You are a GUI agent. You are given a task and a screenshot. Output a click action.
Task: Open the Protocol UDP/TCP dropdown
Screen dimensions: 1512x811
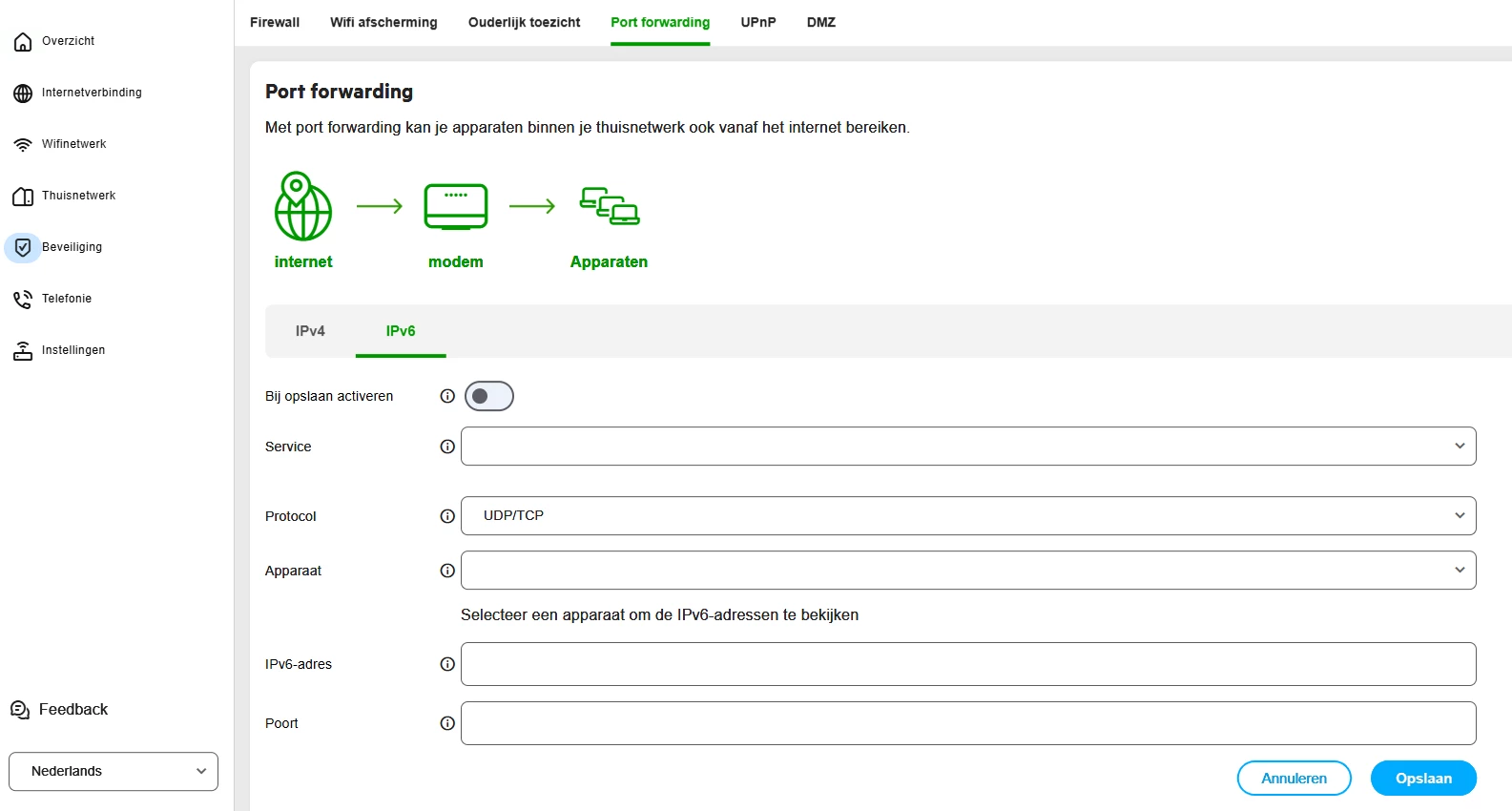point(967,516)
